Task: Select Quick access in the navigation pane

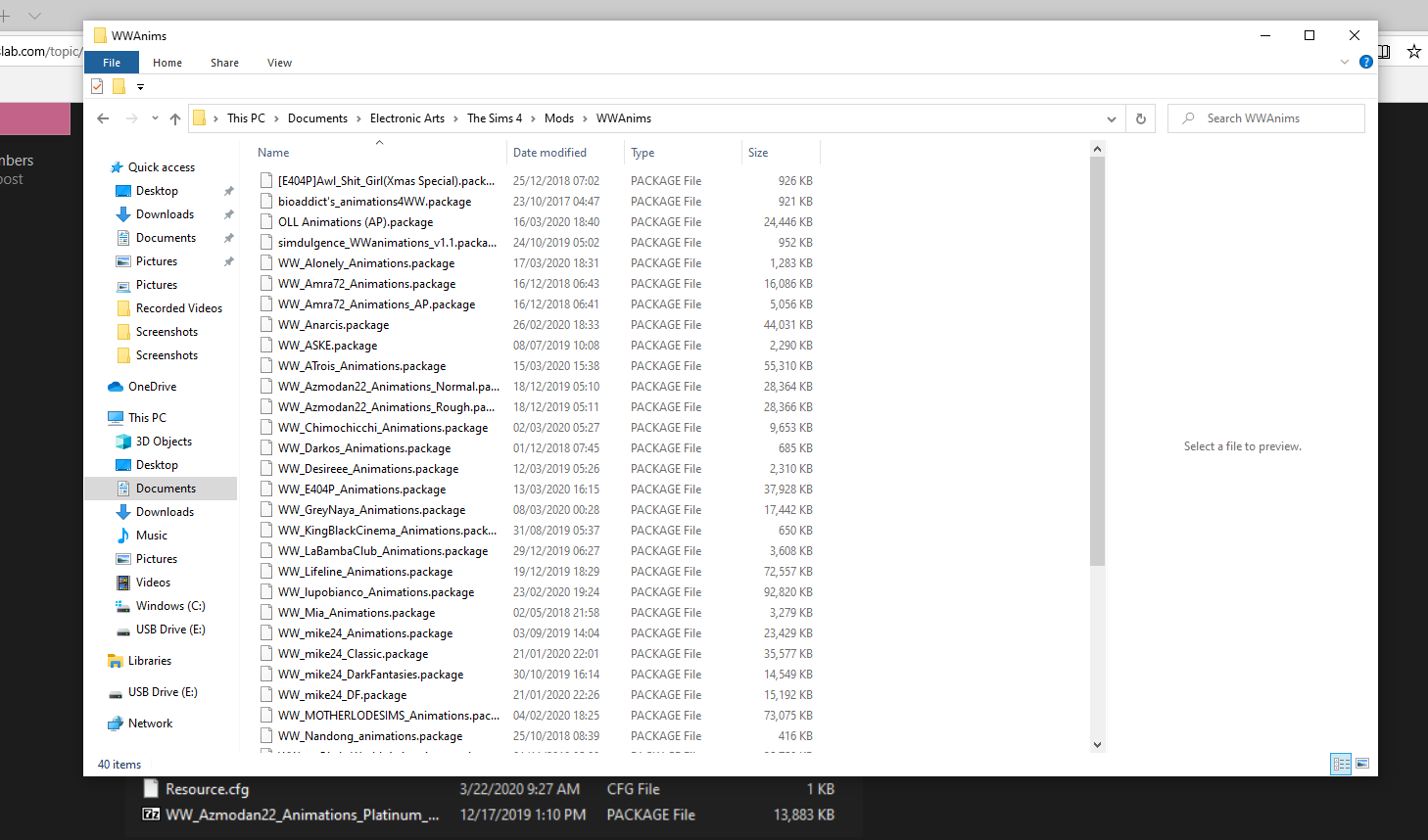Action: coord(162,167)
